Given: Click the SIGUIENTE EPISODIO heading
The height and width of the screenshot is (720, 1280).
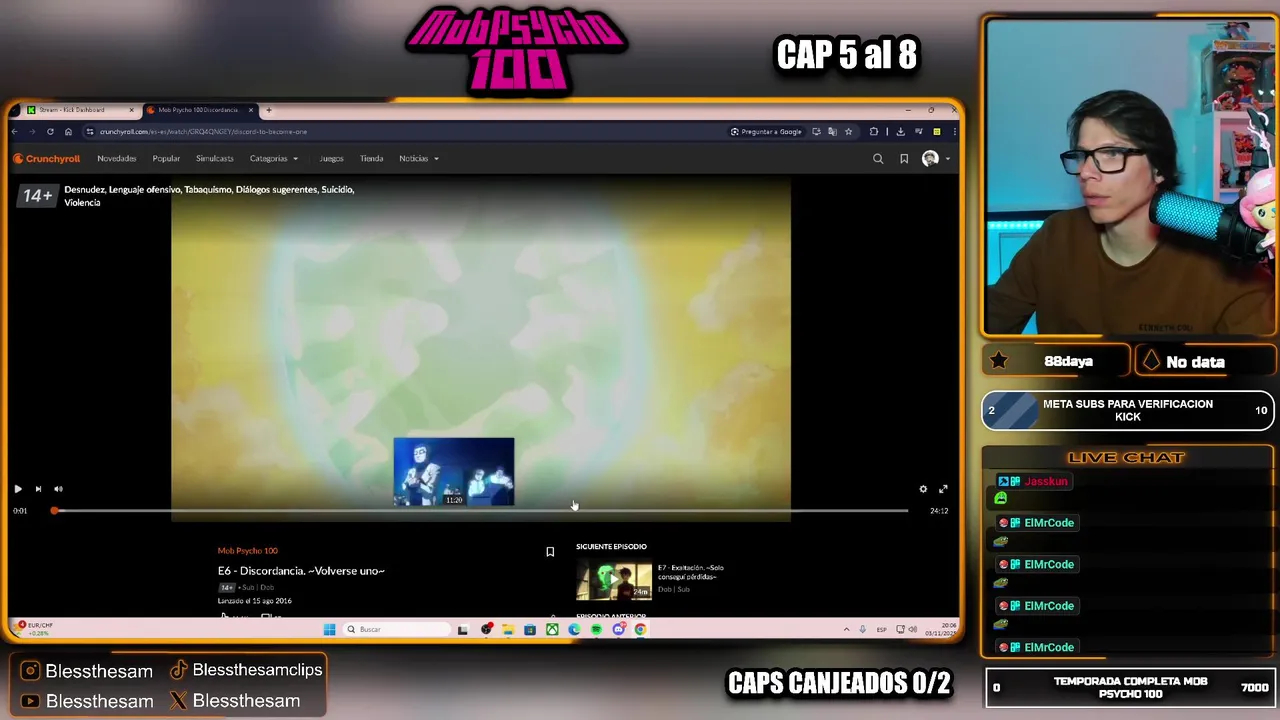Looking at the screenshot, I should coord(611,546).
